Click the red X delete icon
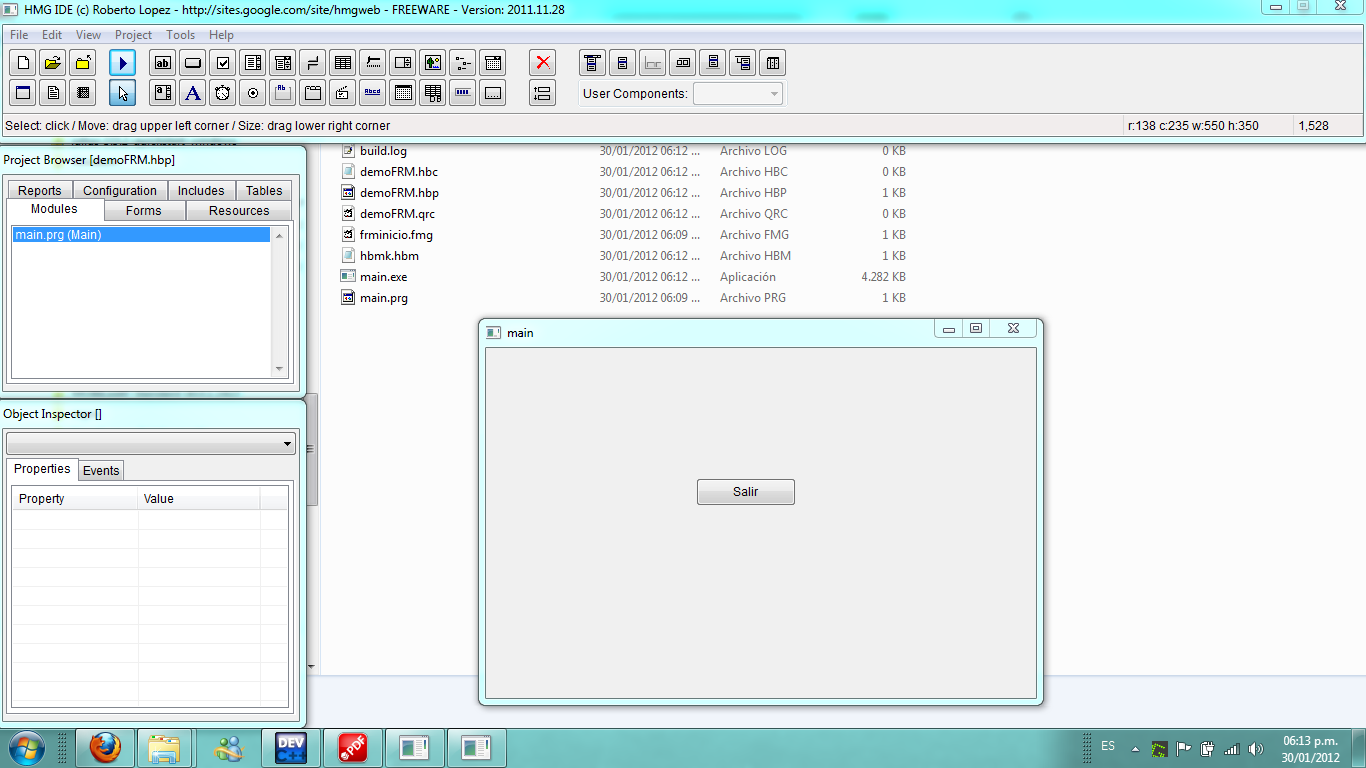The image size is (1366, 768). pos(543,63)
